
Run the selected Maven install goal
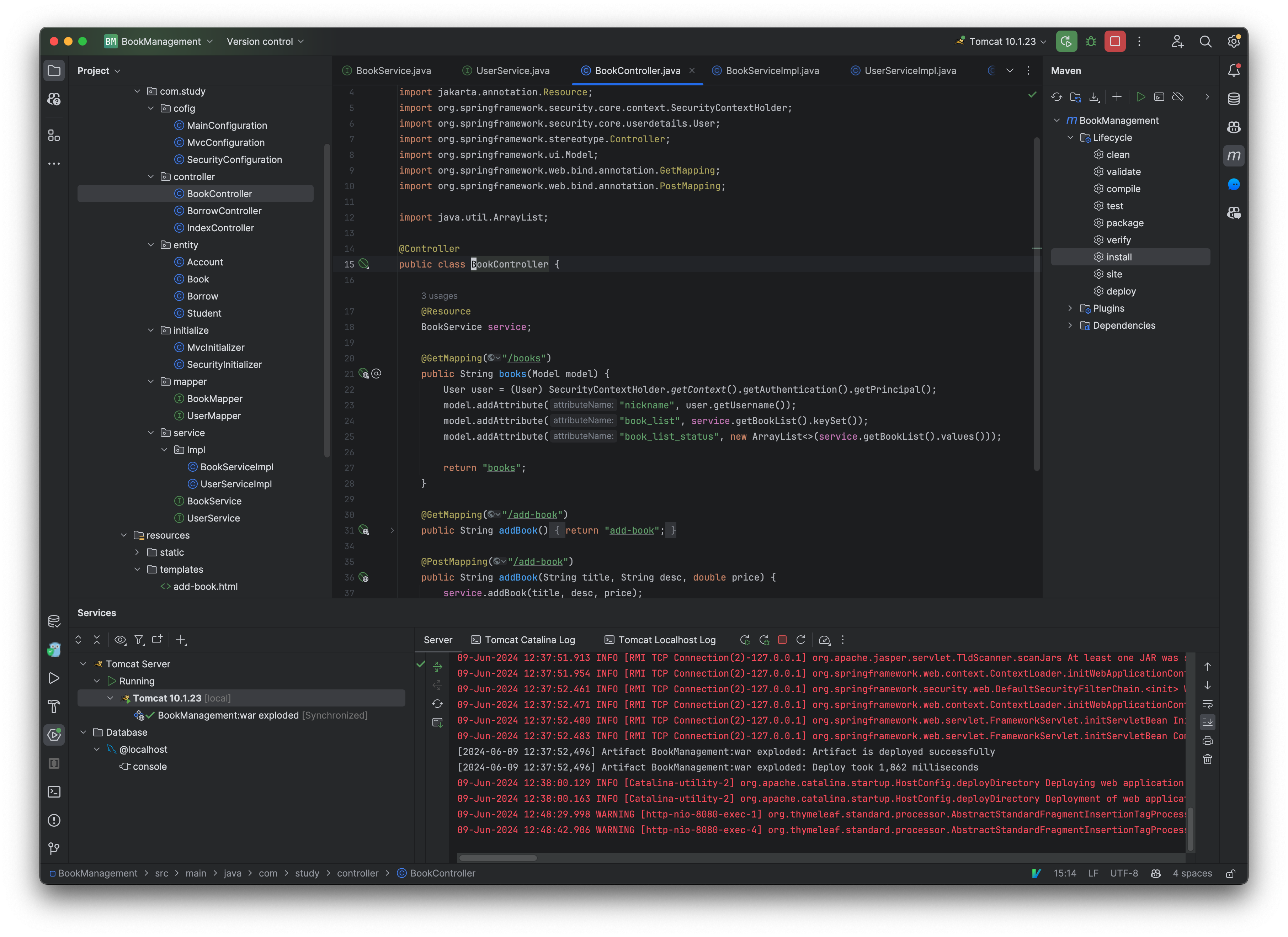(x=1141, y=97)
